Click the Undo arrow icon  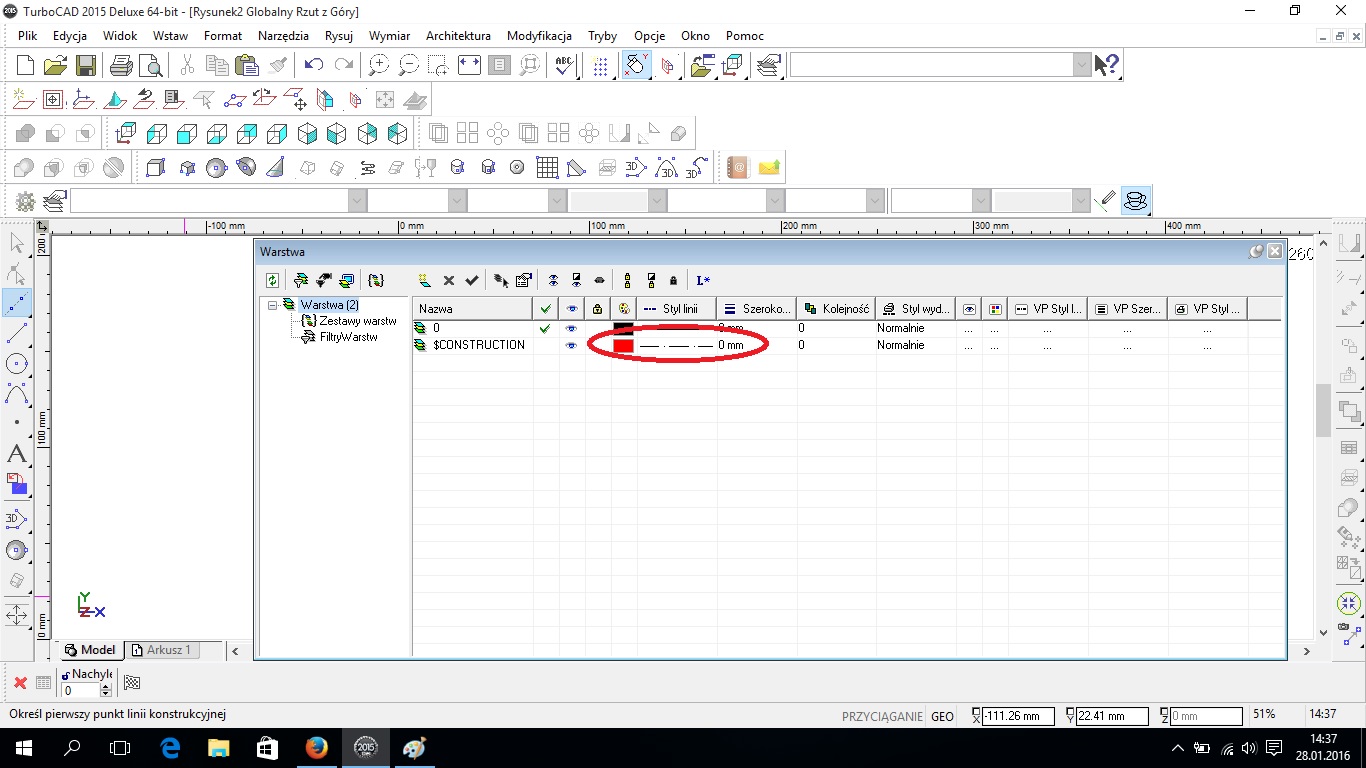pos(314,66)
